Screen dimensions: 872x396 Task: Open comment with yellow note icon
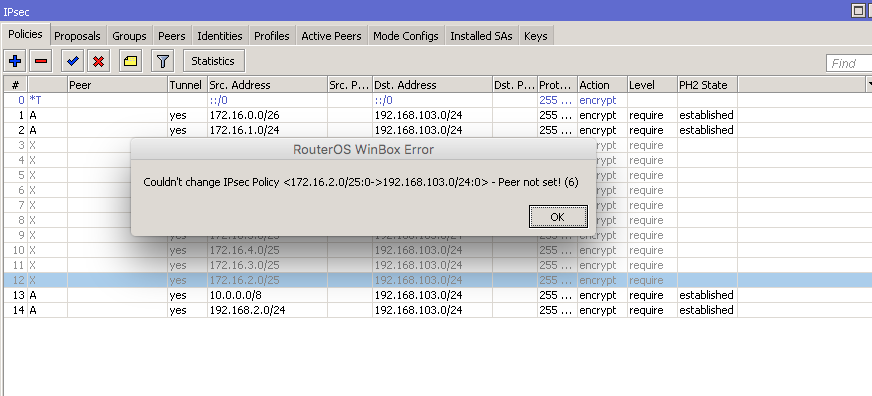point(131,61)
